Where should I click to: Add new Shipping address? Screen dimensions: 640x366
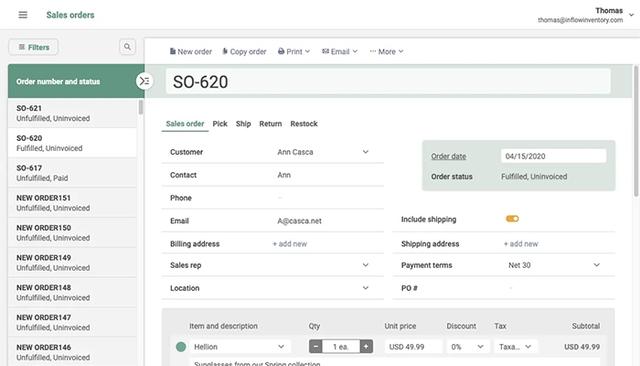click(521, 244)
